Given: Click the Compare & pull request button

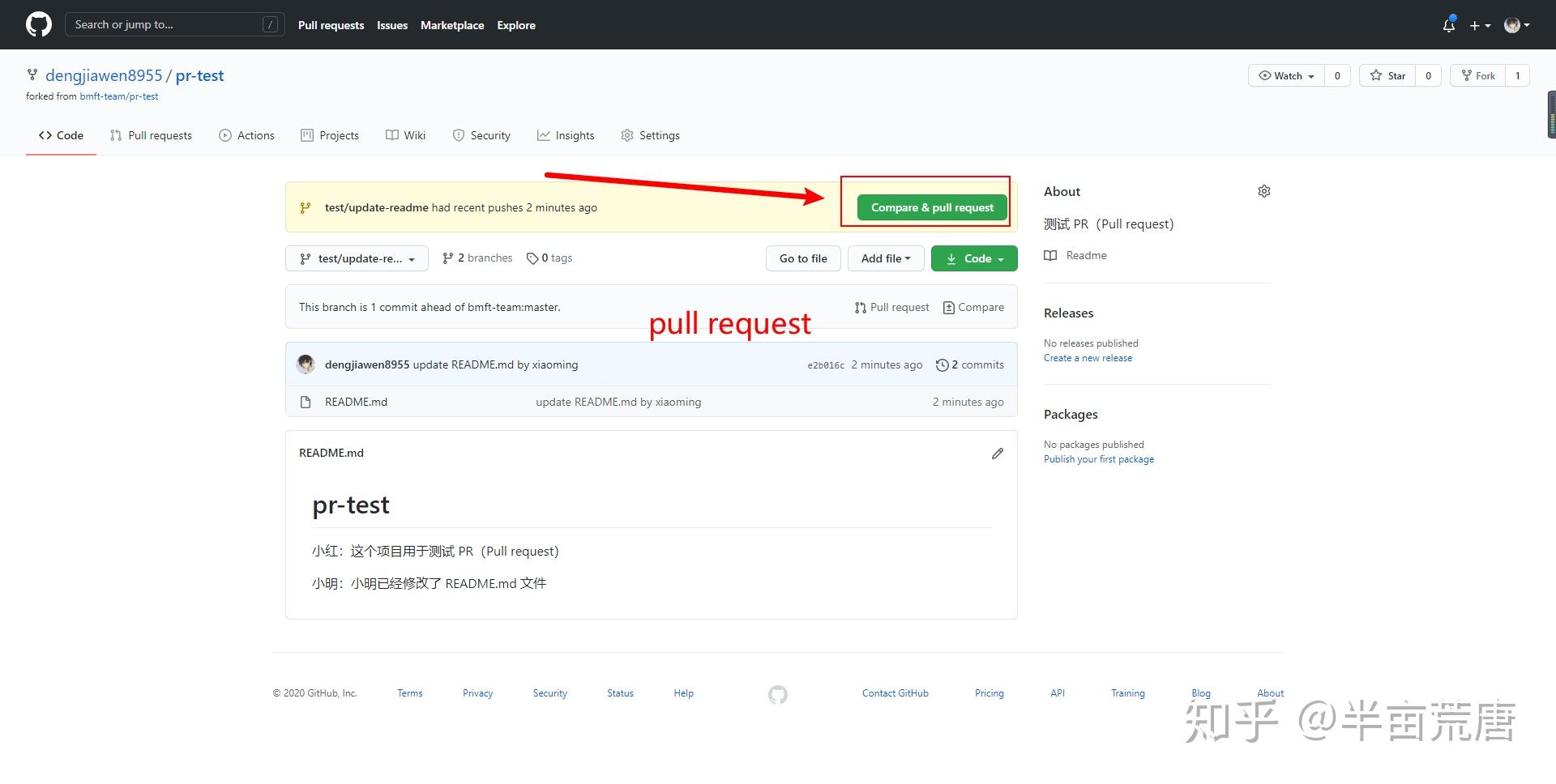Looking at the screenshot, I should tap(931, 207).
